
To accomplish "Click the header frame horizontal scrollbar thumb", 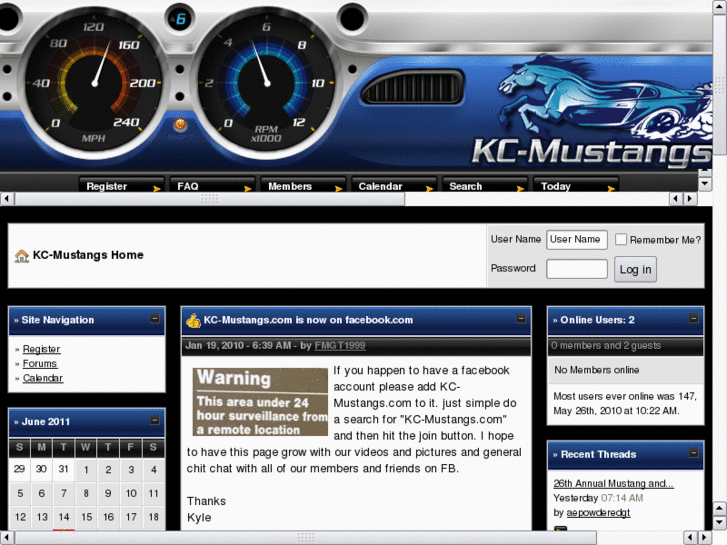I will (x=210, y=199).
